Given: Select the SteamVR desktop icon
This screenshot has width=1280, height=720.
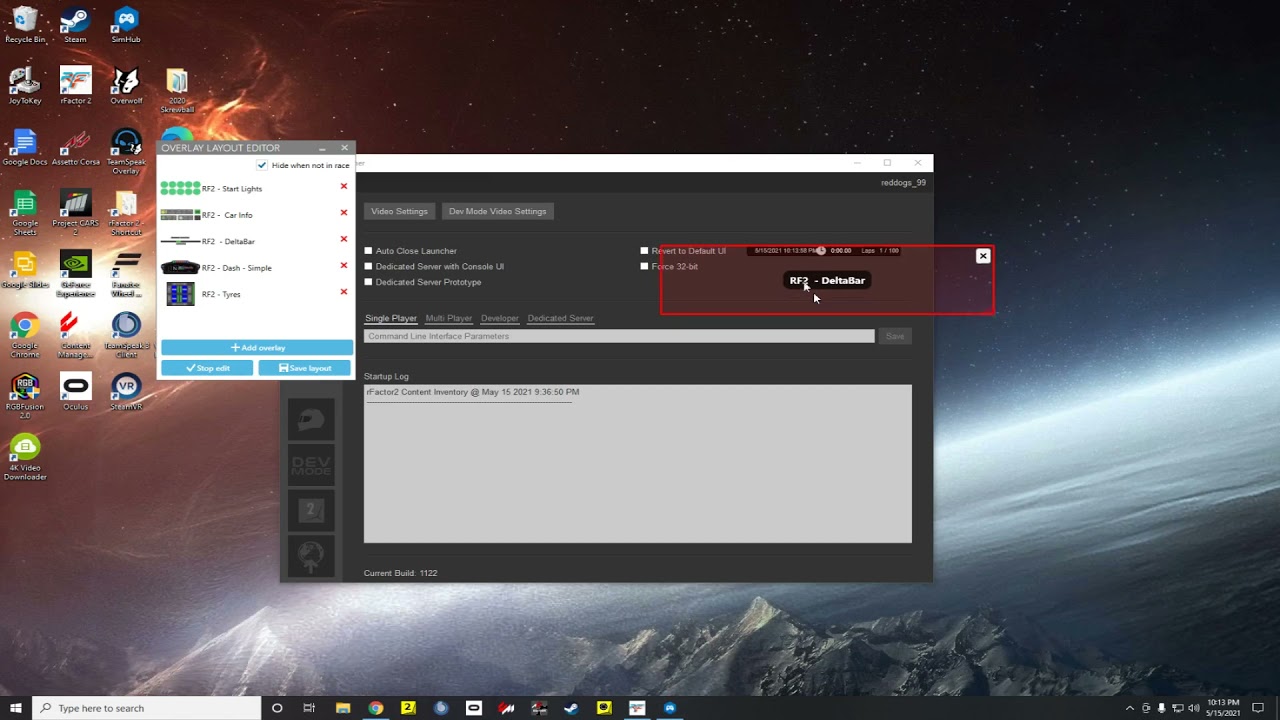Looking at the screenshot, I should click(126, 391).
